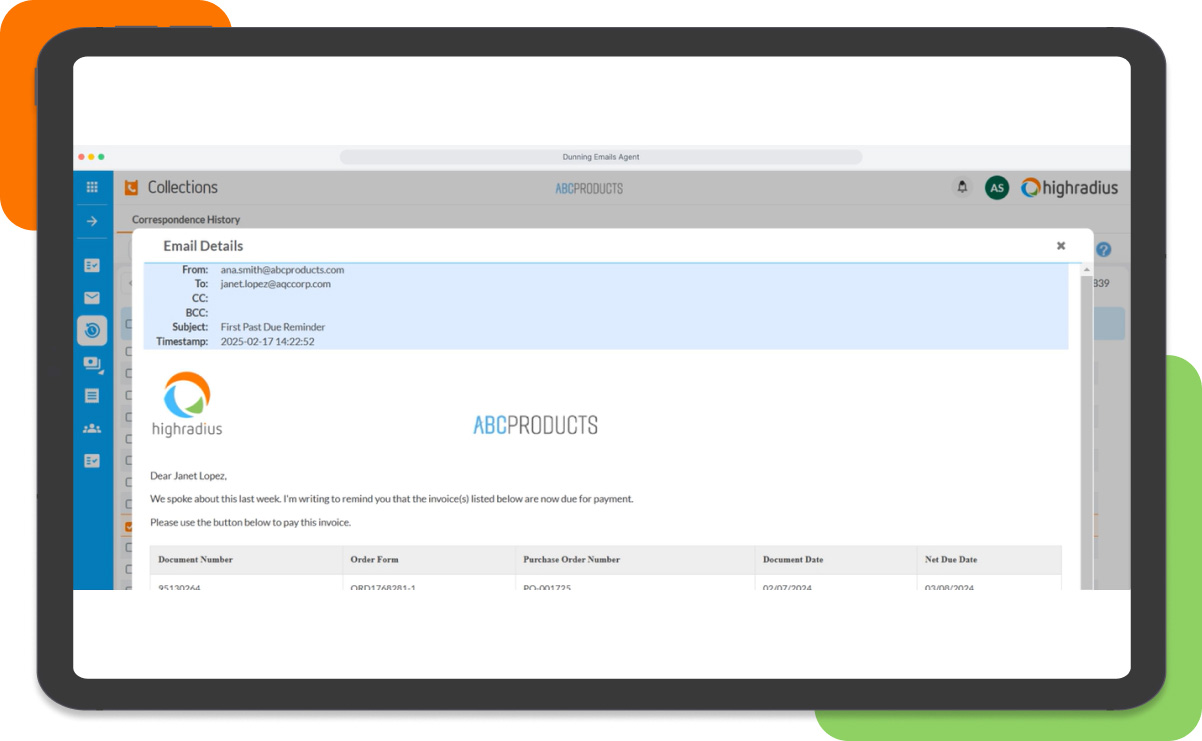This screenshot has width=1202, height=741.
Task: Open the help question mark icon
Action: pyautogui.click(x=1103, y=250)
